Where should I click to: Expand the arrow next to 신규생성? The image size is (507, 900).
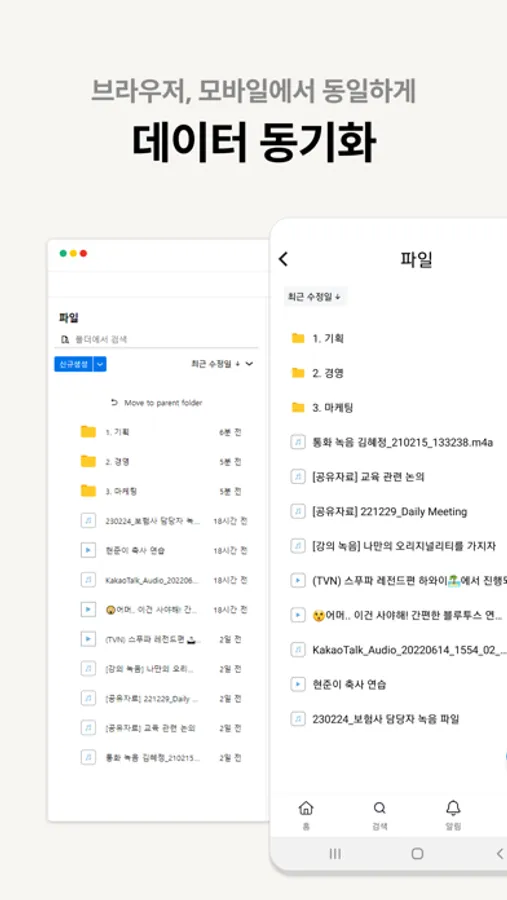[100, 364]
